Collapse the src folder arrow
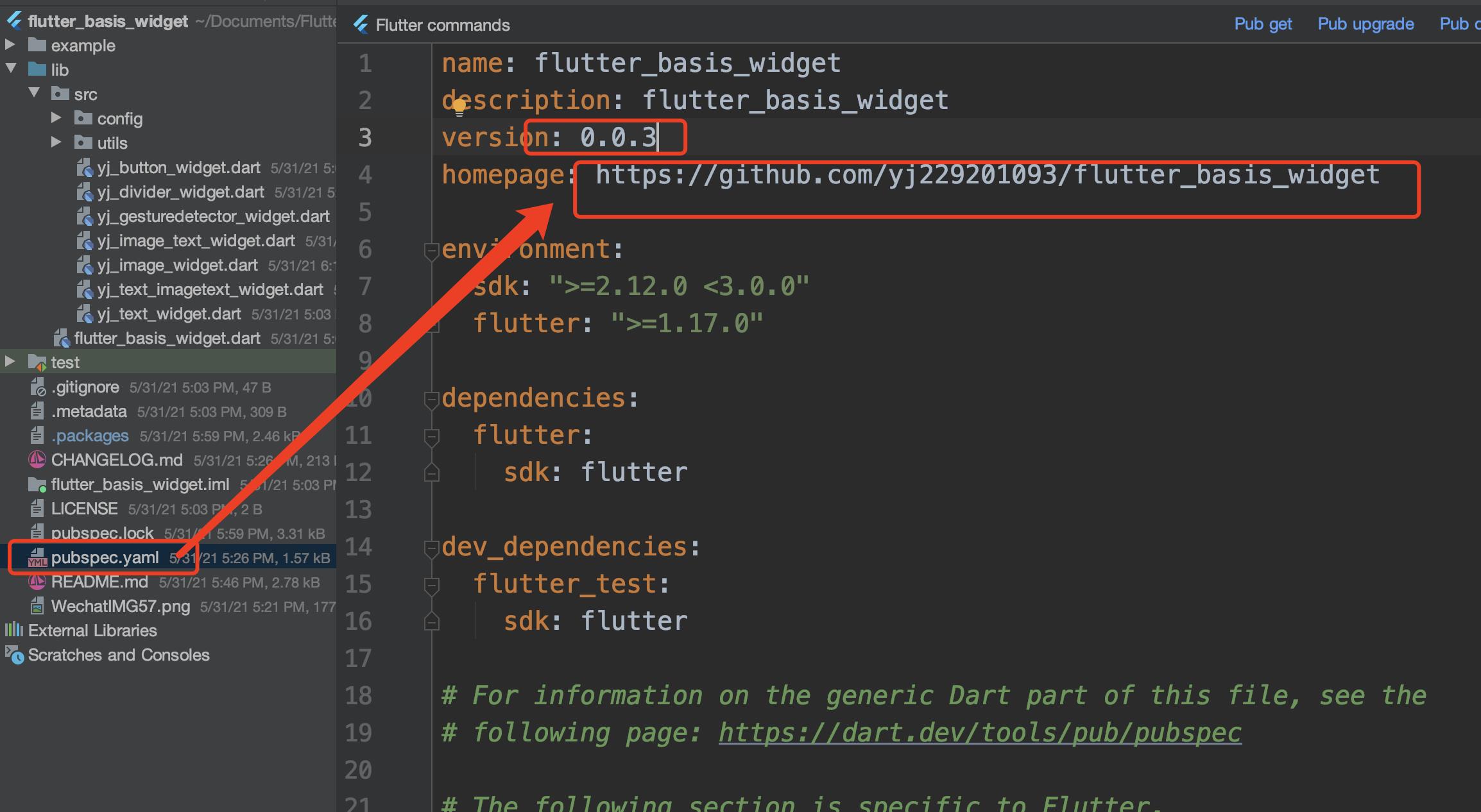 click(34, 92)
